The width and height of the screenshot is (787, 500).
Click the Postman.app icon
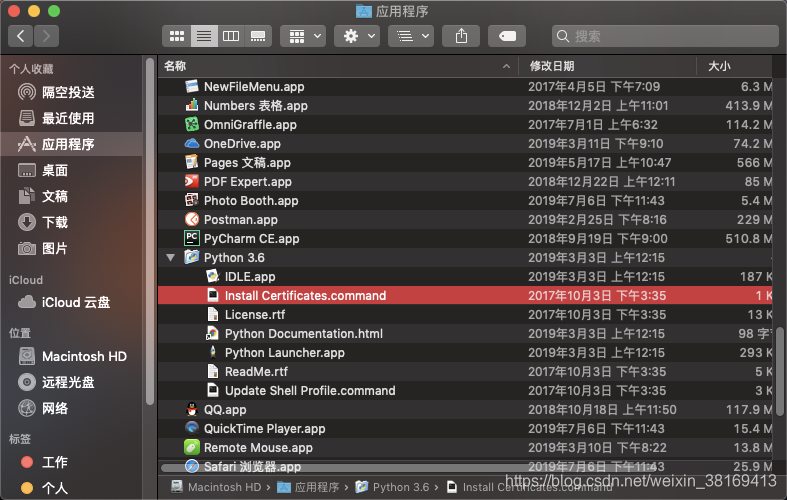point(192,219)
